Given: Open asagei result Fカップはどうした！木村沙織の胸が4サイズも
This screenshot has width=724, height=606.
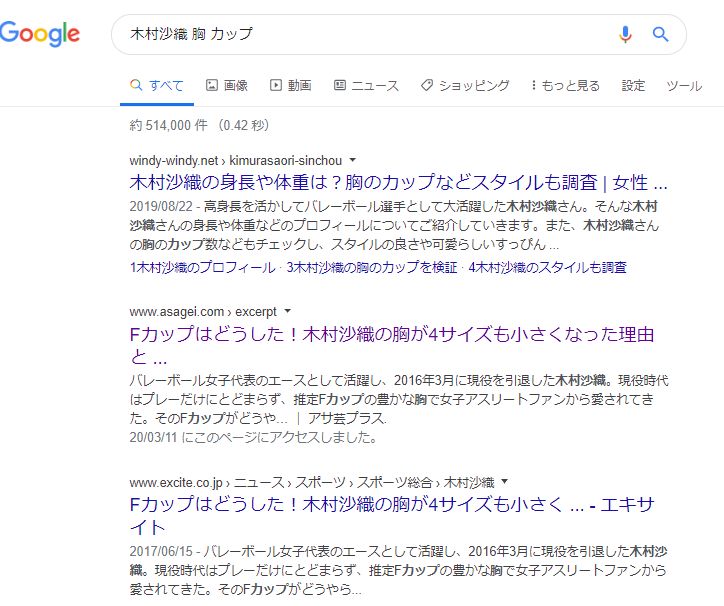Looking at the screenshot, I should point(392,345).
